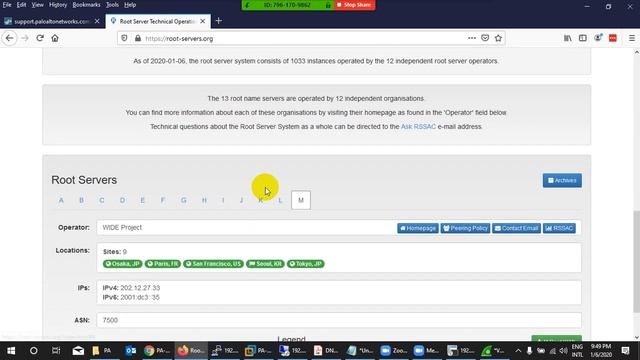Open the Firefox account icon
Viewport: 640px width, 360px height.
pos(598,38)
